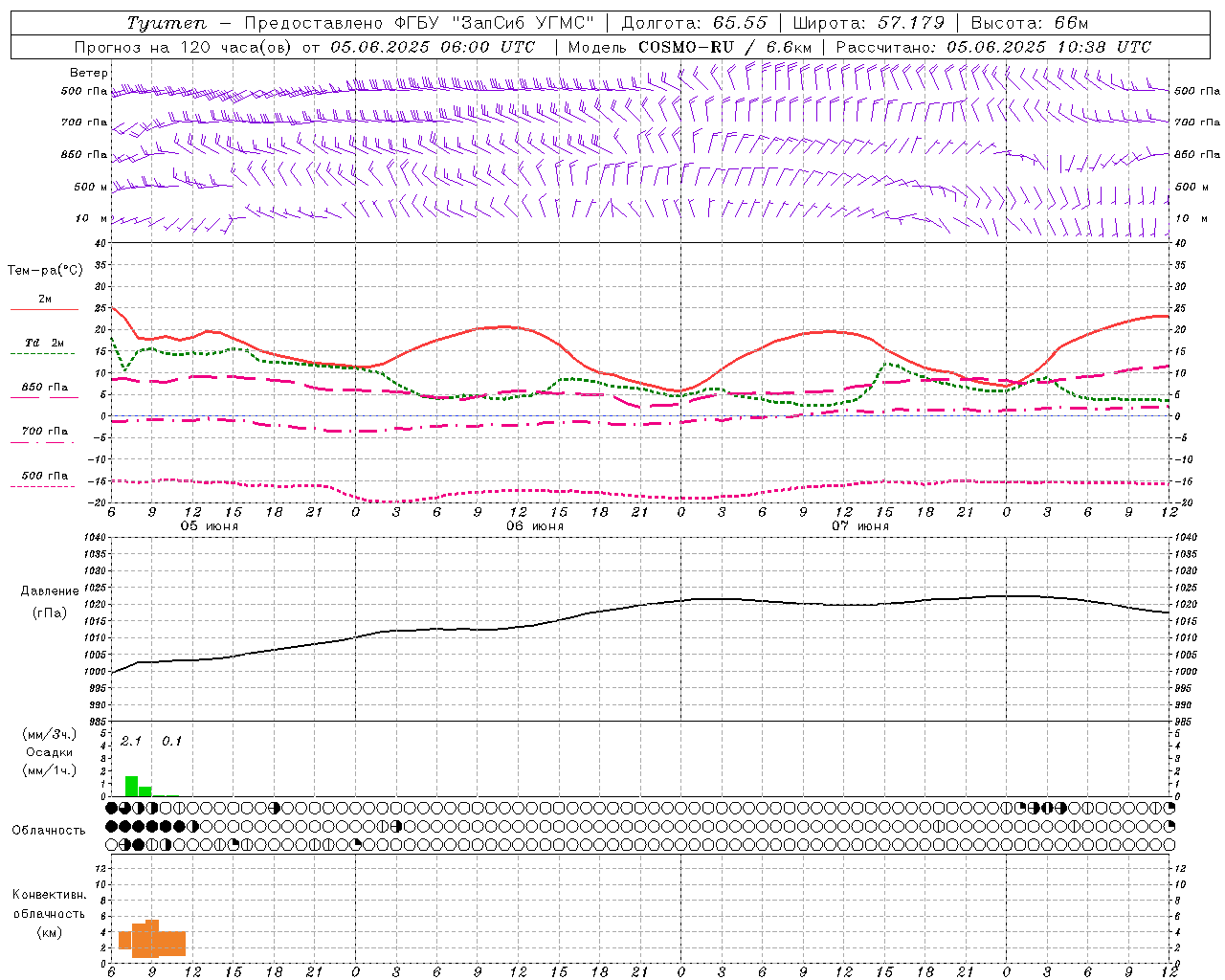Click the Ветер panel label

pyautogui.click(x=89, y=73)
